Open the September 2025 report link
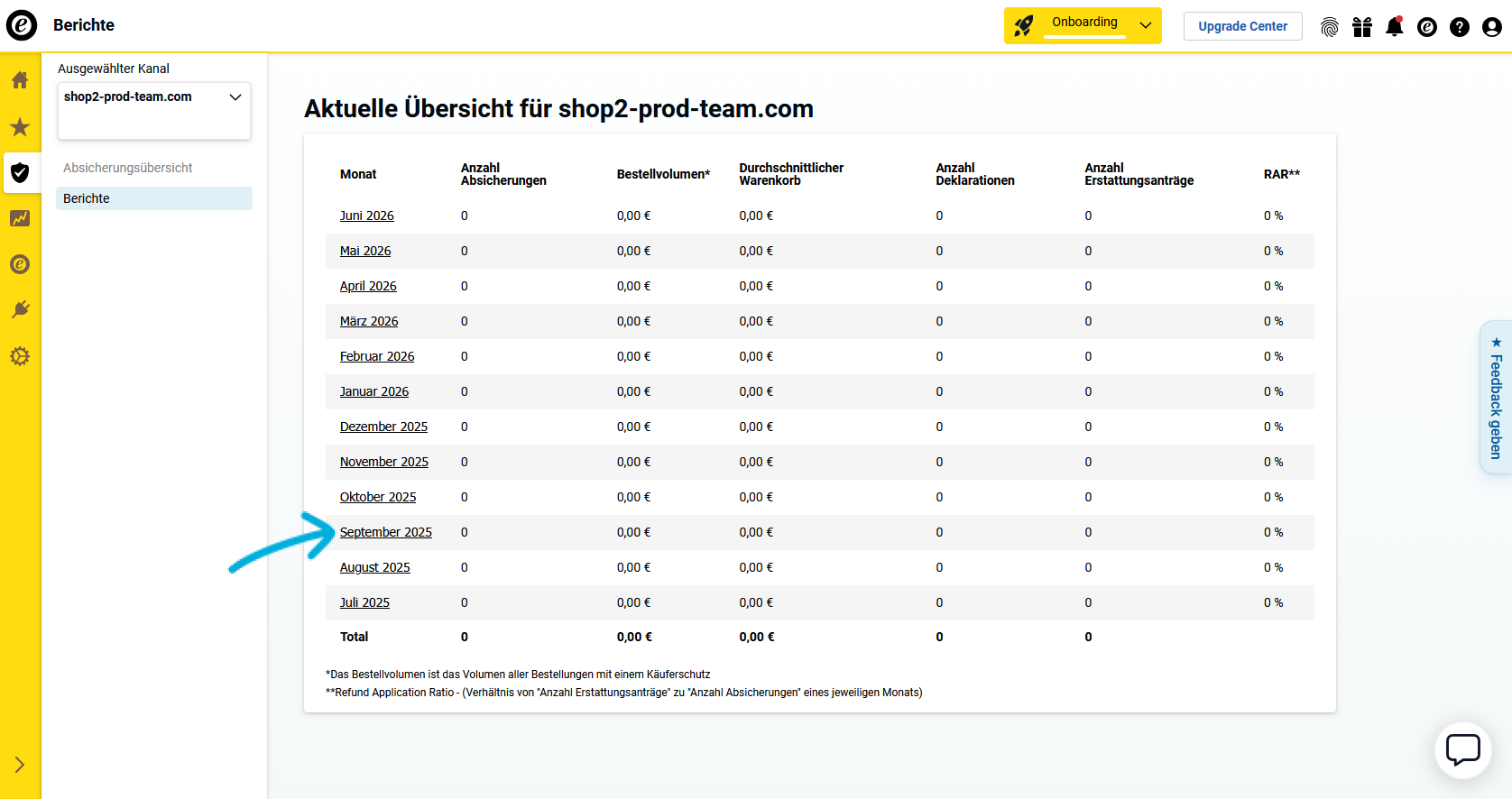This screenshot has height=799, width=1512. coord(386,532)
